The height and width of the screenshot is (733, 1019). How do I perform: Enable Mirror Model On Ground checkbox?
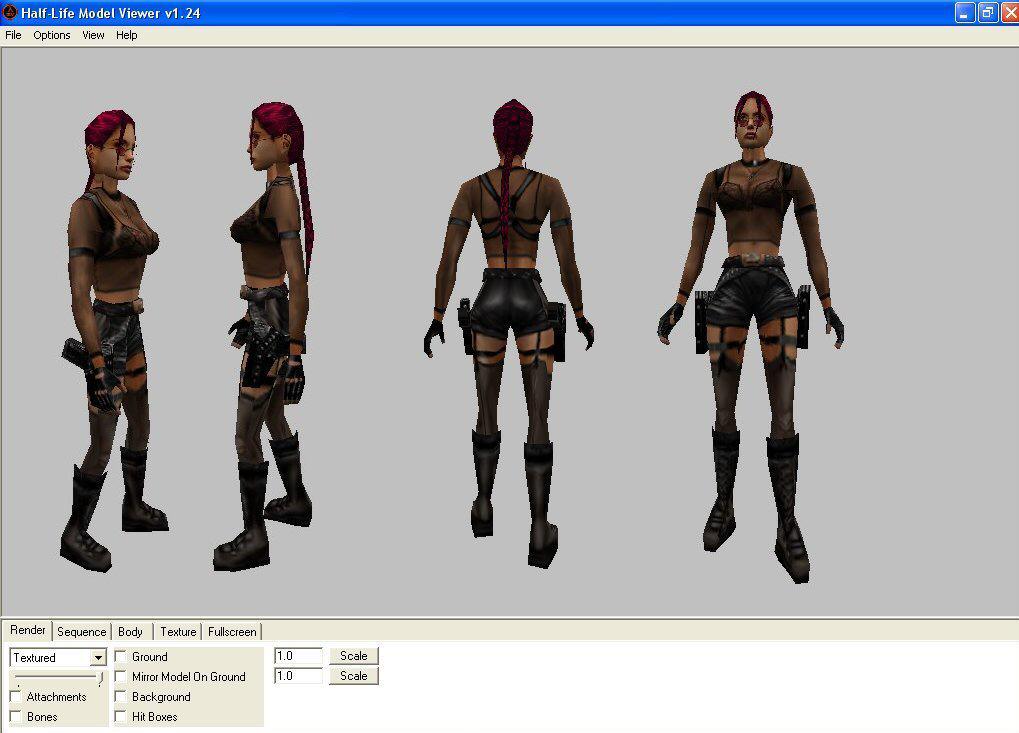121,677
